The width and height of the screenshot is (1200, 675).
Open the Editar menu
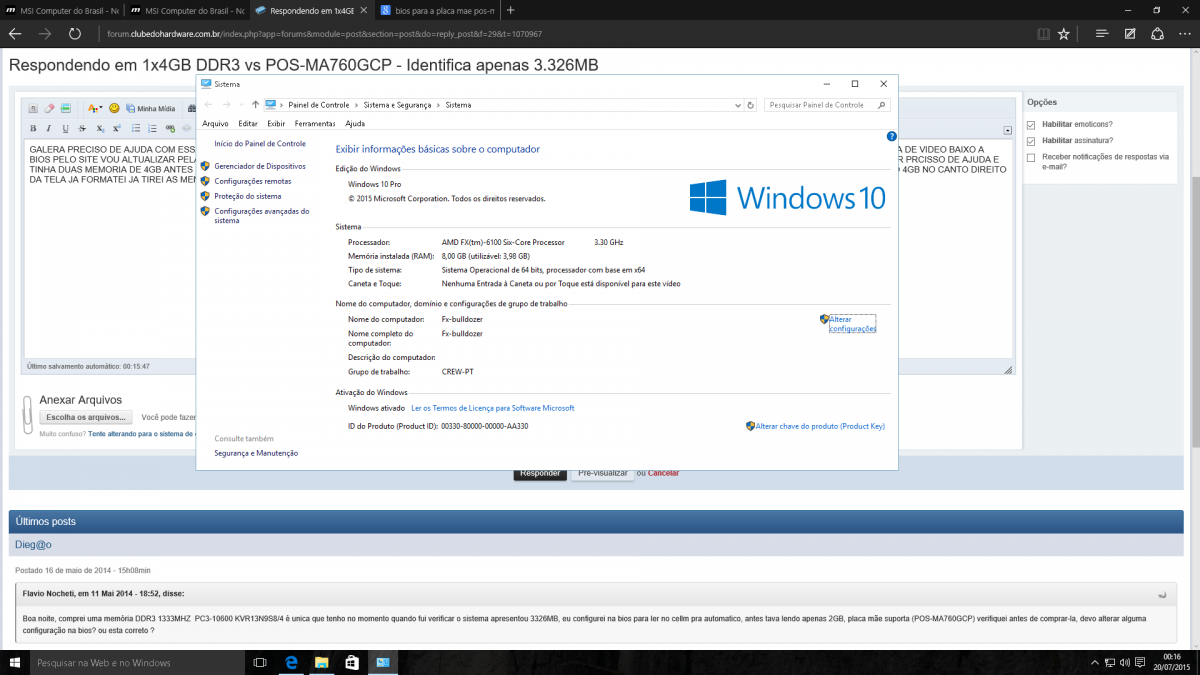248,123
